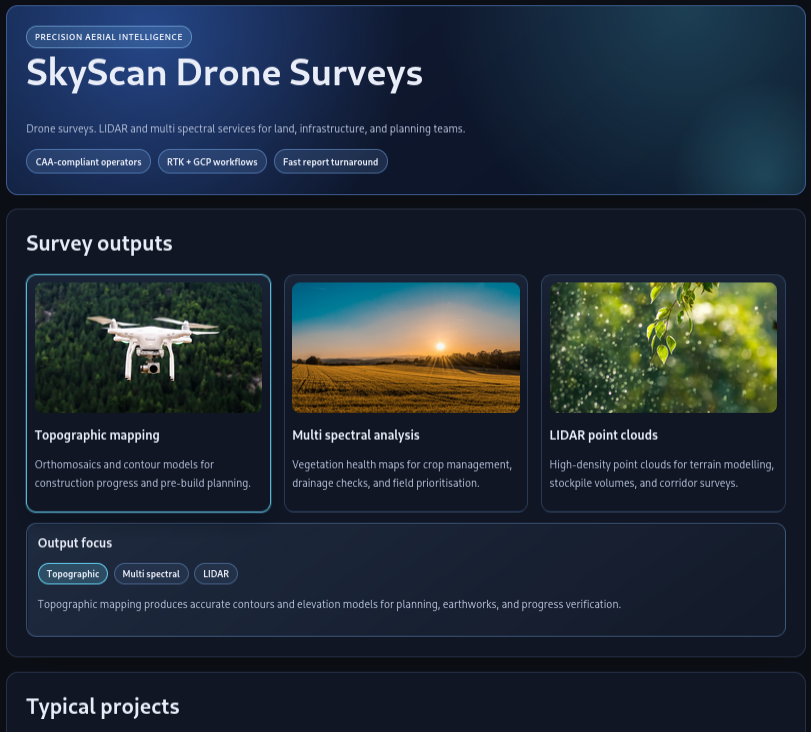This screenshot has width=811, height=732.
Task: Click the sunset field photo on Multi spectral card
Action: [405, 347]
